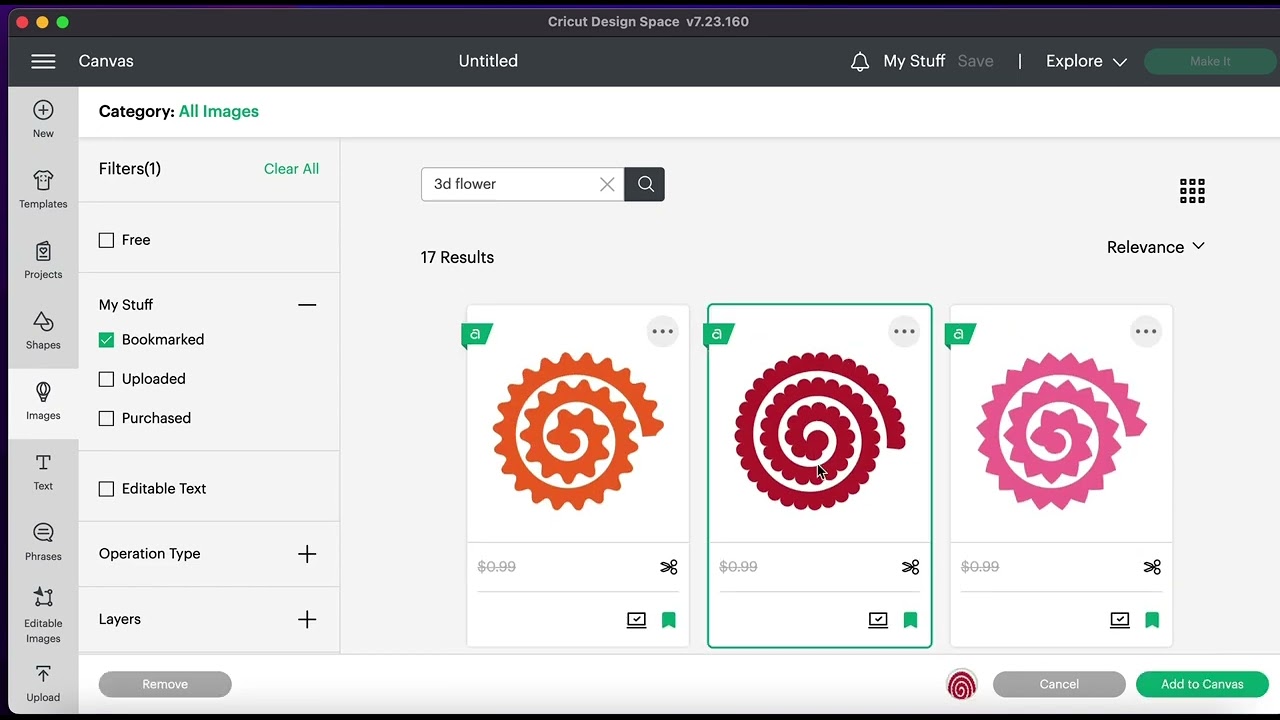This screenshot has width=1280, height=720.
Task: Select the pink spiral flower image
Action: [1061, 430]
